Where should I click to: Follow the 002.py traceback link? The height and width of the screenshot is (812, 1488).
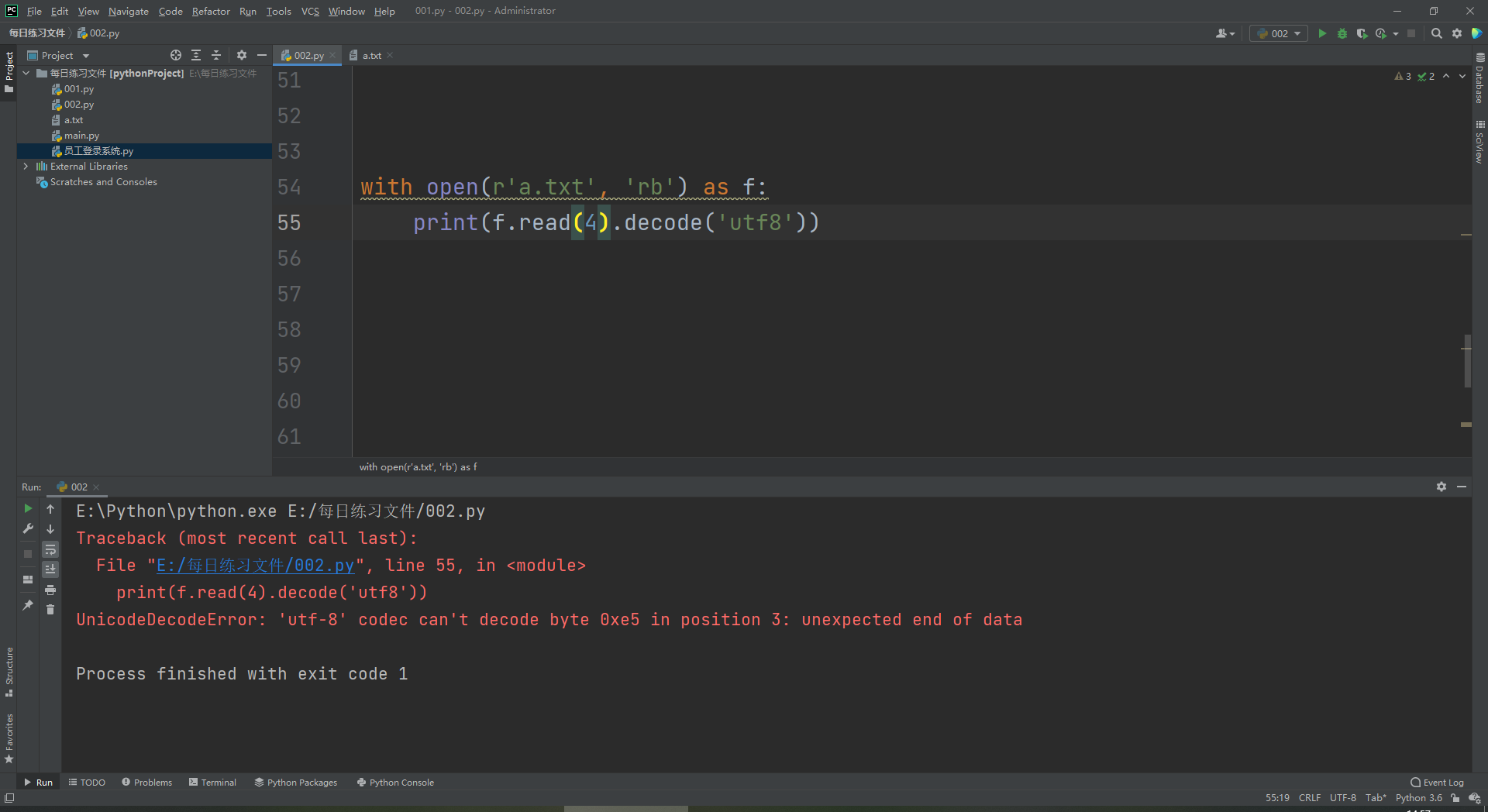point(256,566)
